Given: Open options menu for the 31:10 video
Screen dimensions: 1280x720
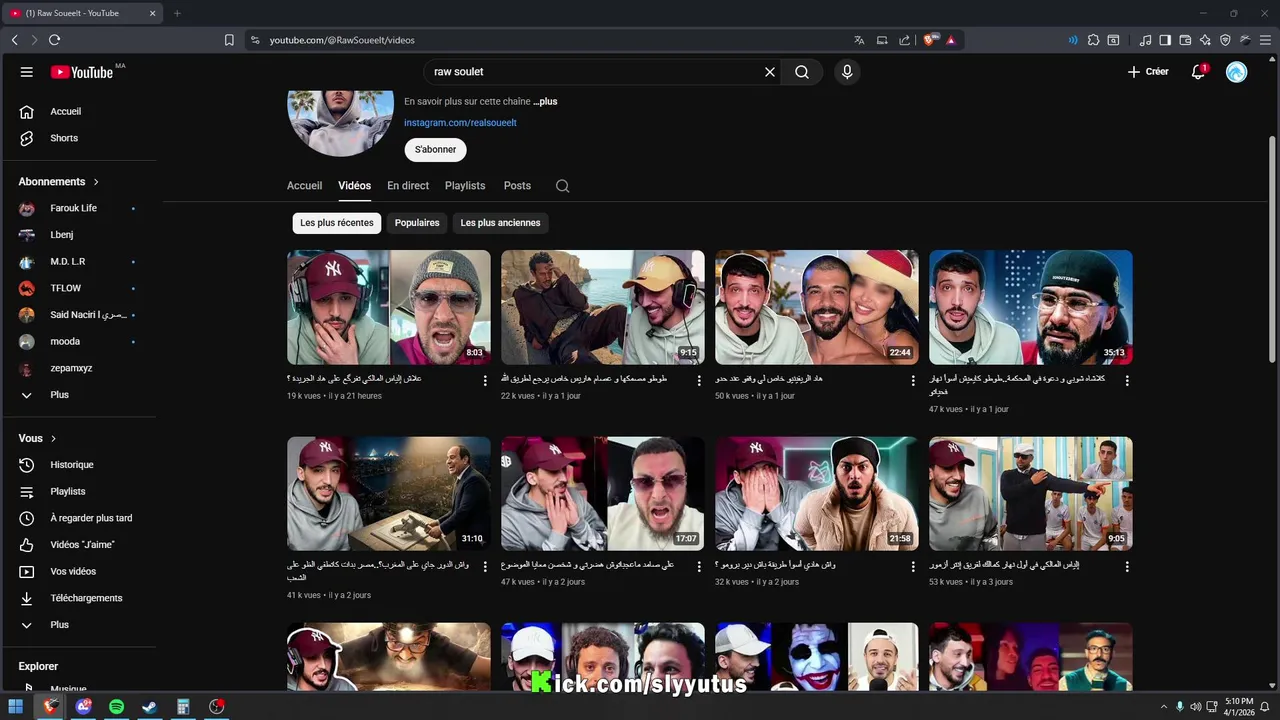Looking at the screenshot, I should (x=485, y=567).
